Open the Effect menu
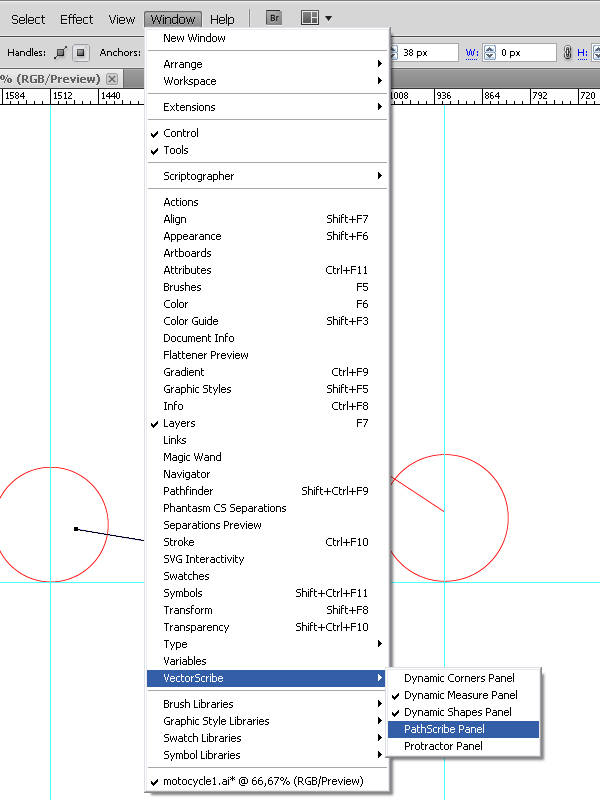The image size is (600, 800). pyautogui.click(x=77, y=19)
